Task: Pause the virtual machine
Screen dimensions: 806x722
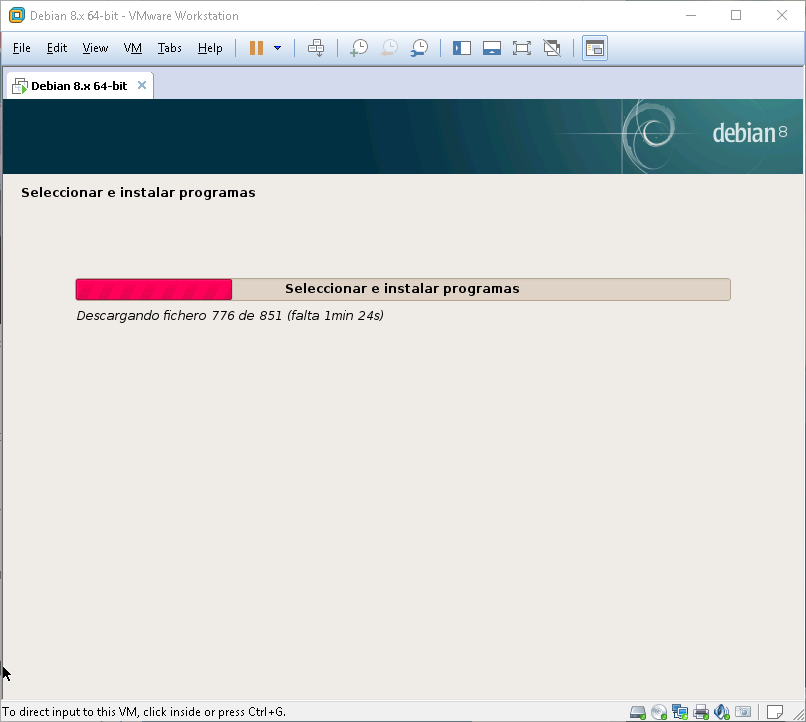Action: tap(256, 48)
